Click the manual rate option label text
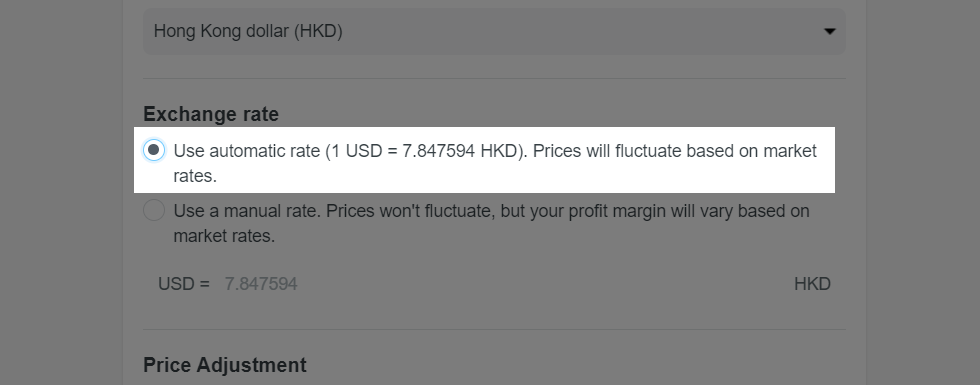Screen dimensions: 980x385 point(491,223)
